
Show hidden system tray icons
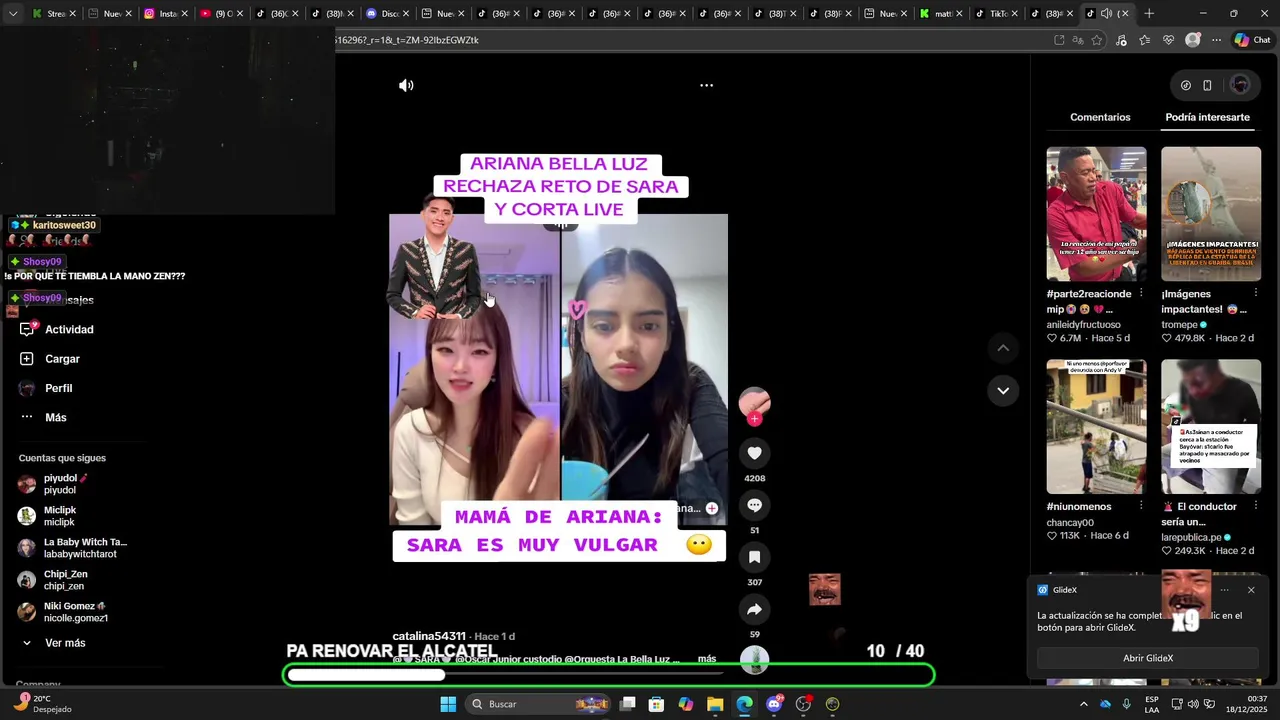coord(1083,704)
